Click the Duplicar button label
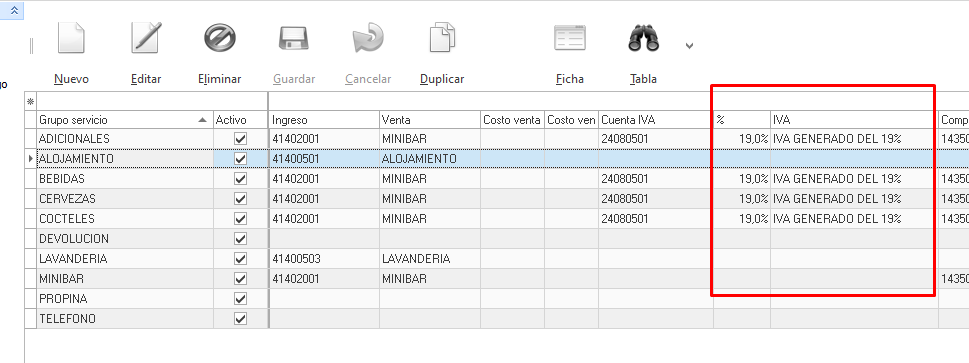Viewport: 969px width, 363px height. 442,79
